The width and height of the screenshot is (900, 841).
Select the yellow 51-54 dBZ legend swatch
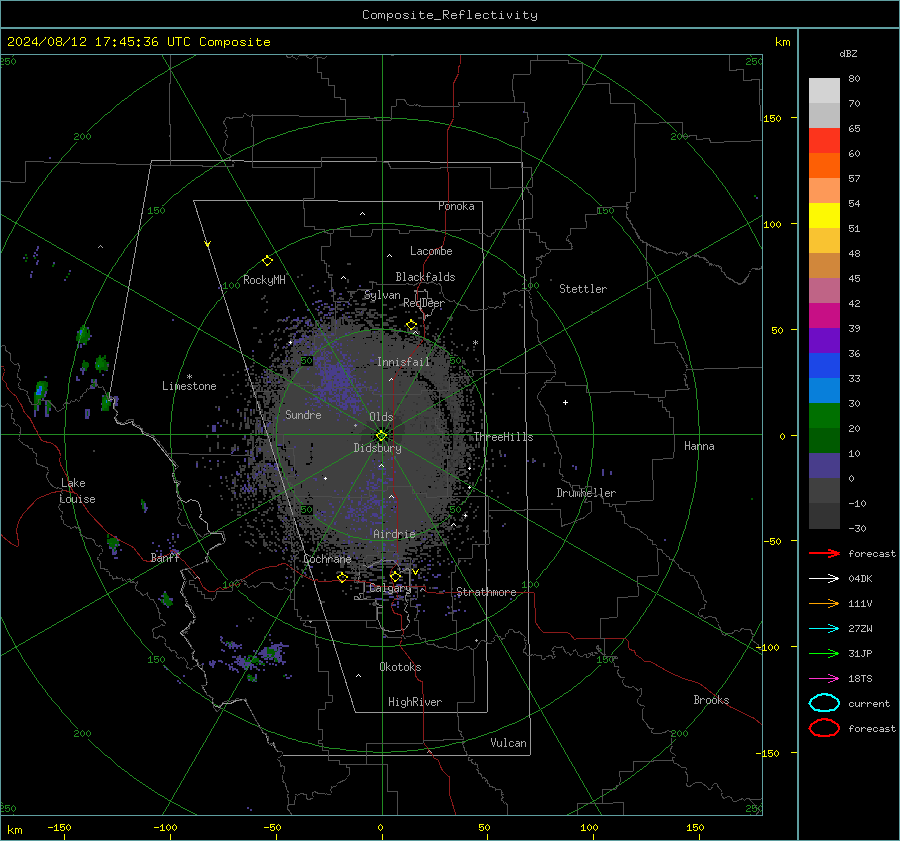click(824, 216)
